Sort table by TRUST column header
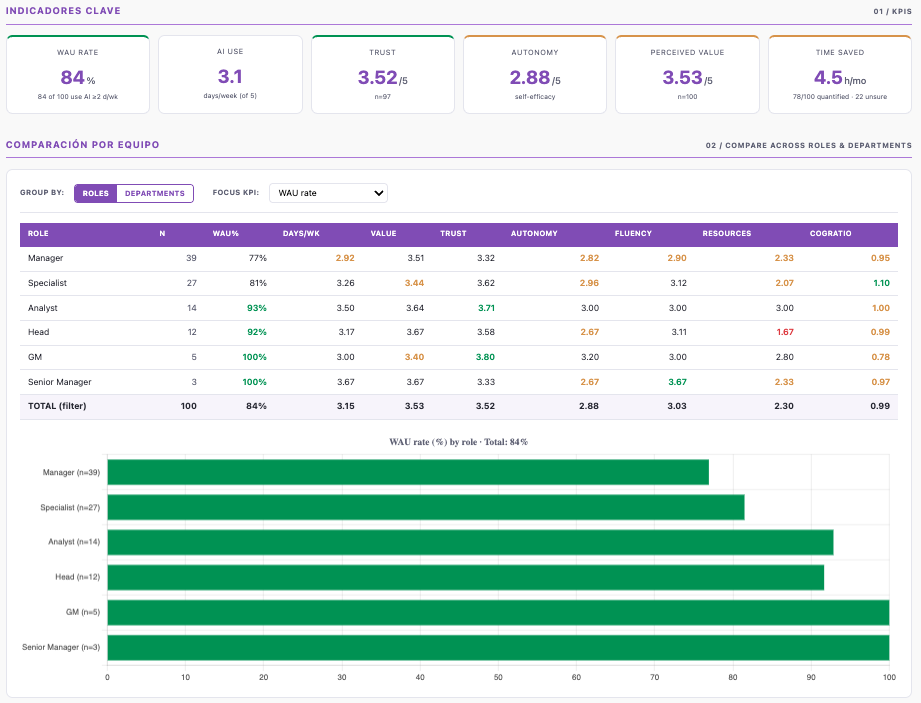 [453, 234]
